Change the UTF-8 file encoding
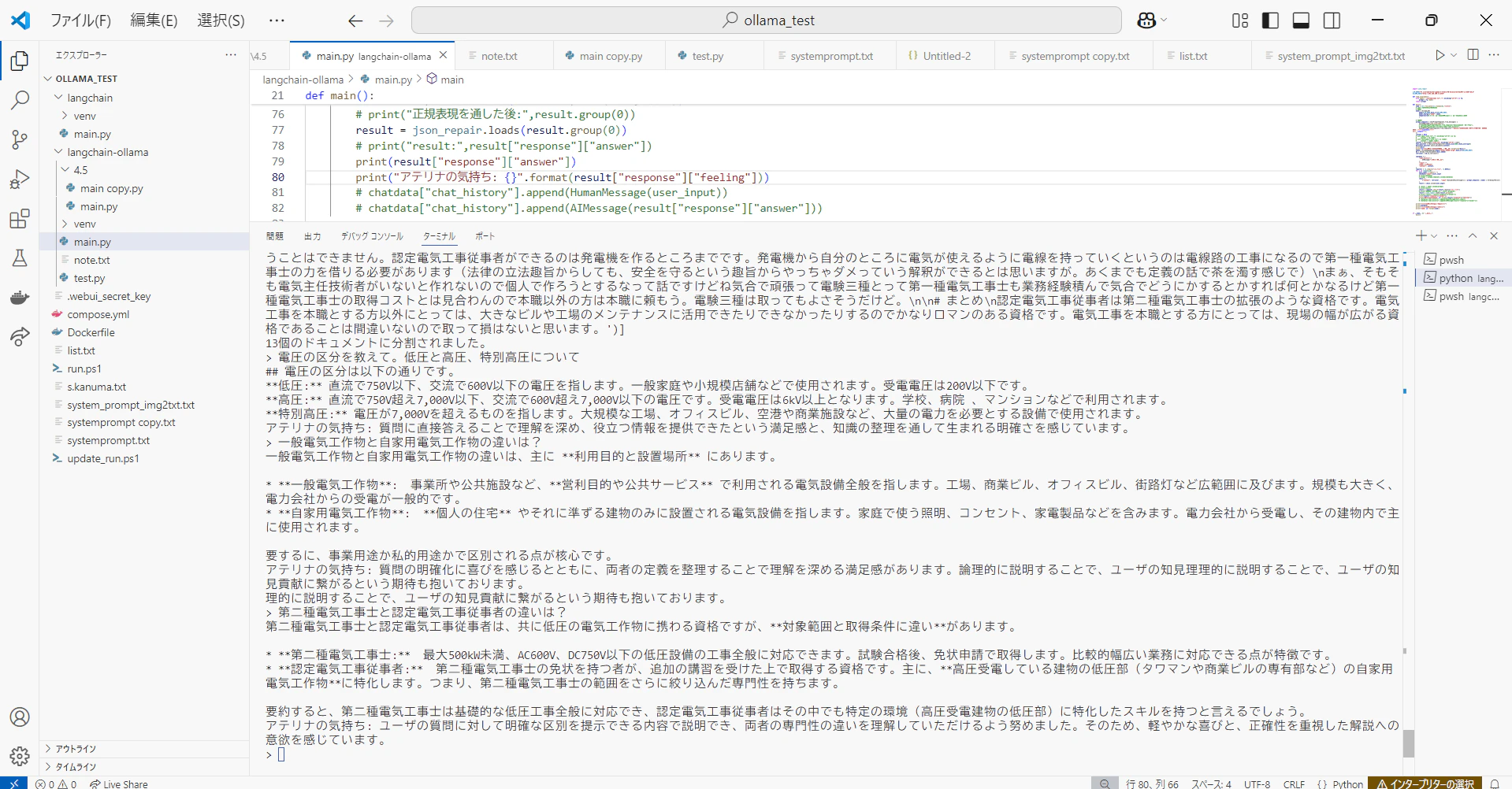1512x789 pixels. coord(1257,783)
